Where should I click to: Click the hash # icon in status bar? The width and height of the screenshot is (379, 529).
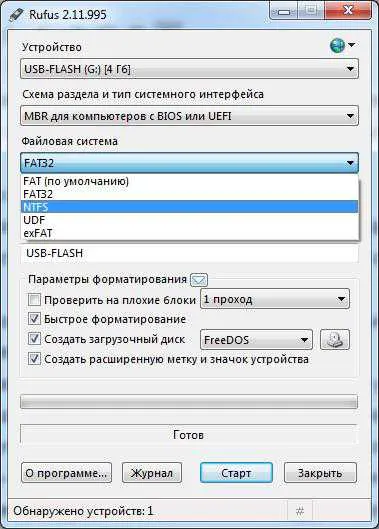299,511
